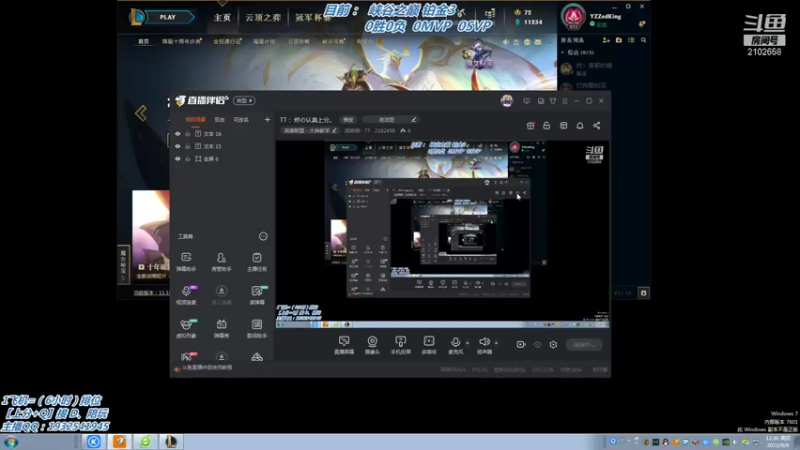800x450 pixels.
Task: Click the skin shirt icon in title bar
Action: (x=553, y=101)
